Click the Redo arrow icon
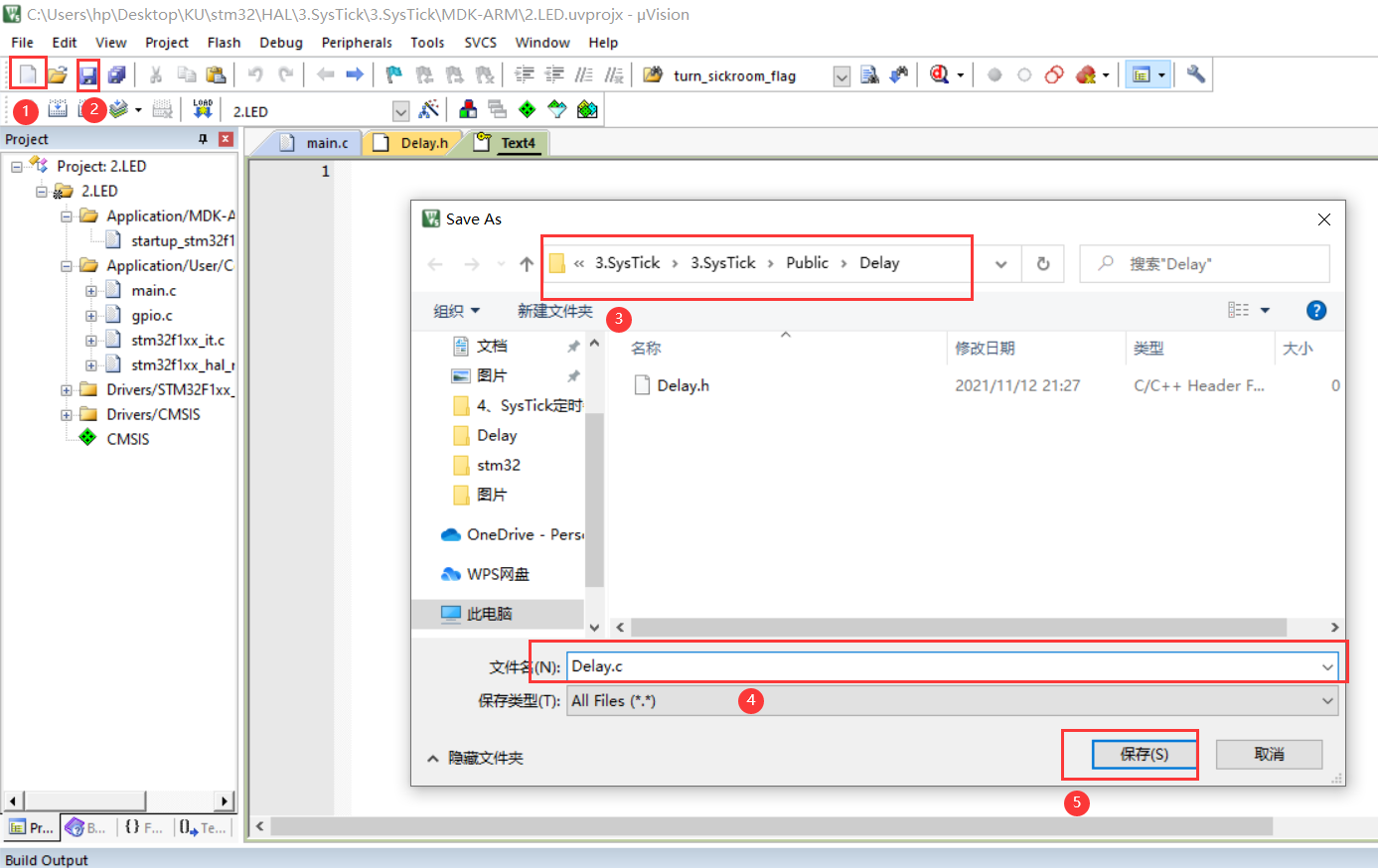Image resolution: width=1378 pixels, height=868 pixels. click(x=286, y=74)
